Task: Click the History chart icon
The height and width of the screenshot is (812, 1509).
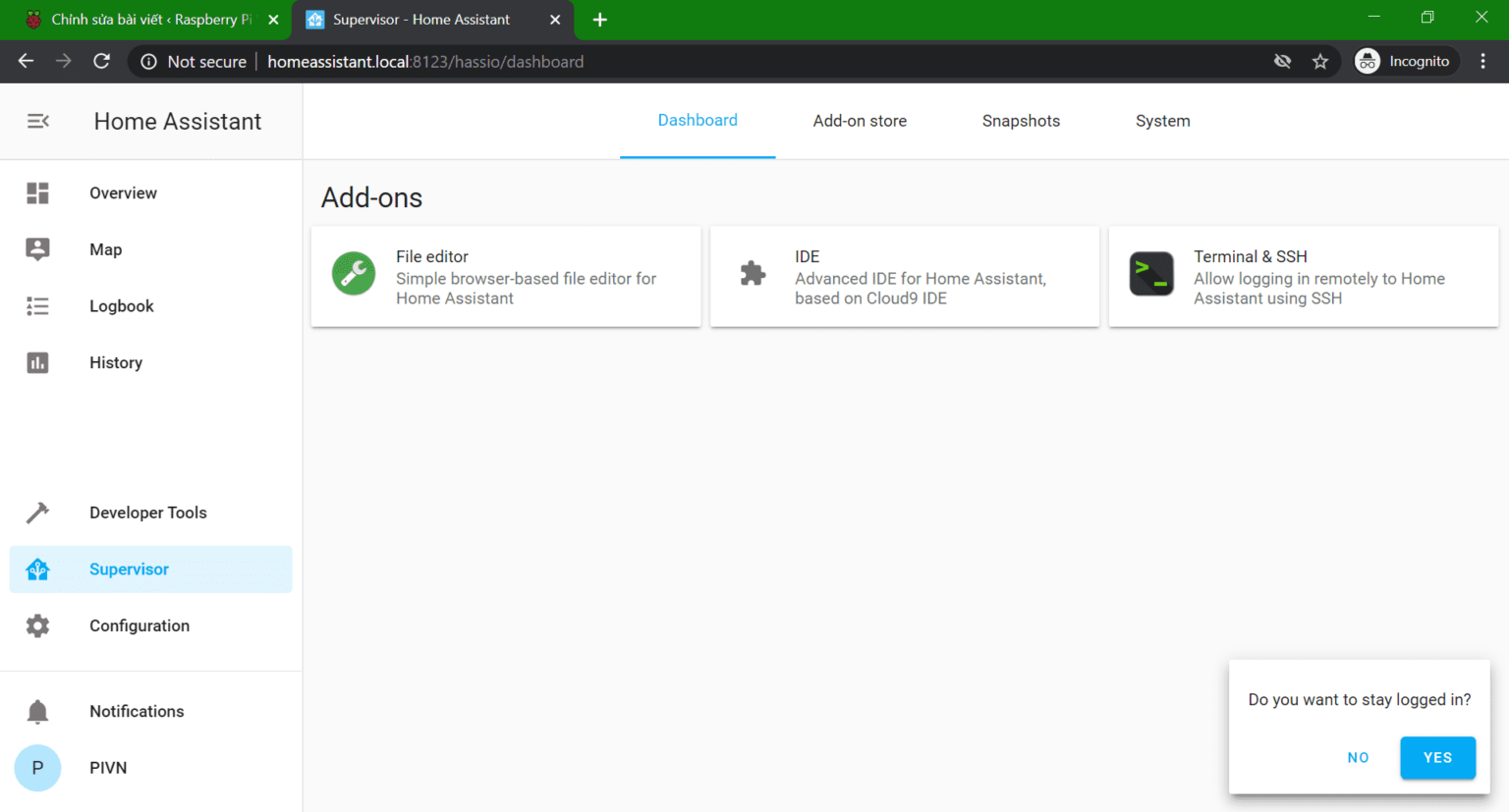Action: coord(37,363)
